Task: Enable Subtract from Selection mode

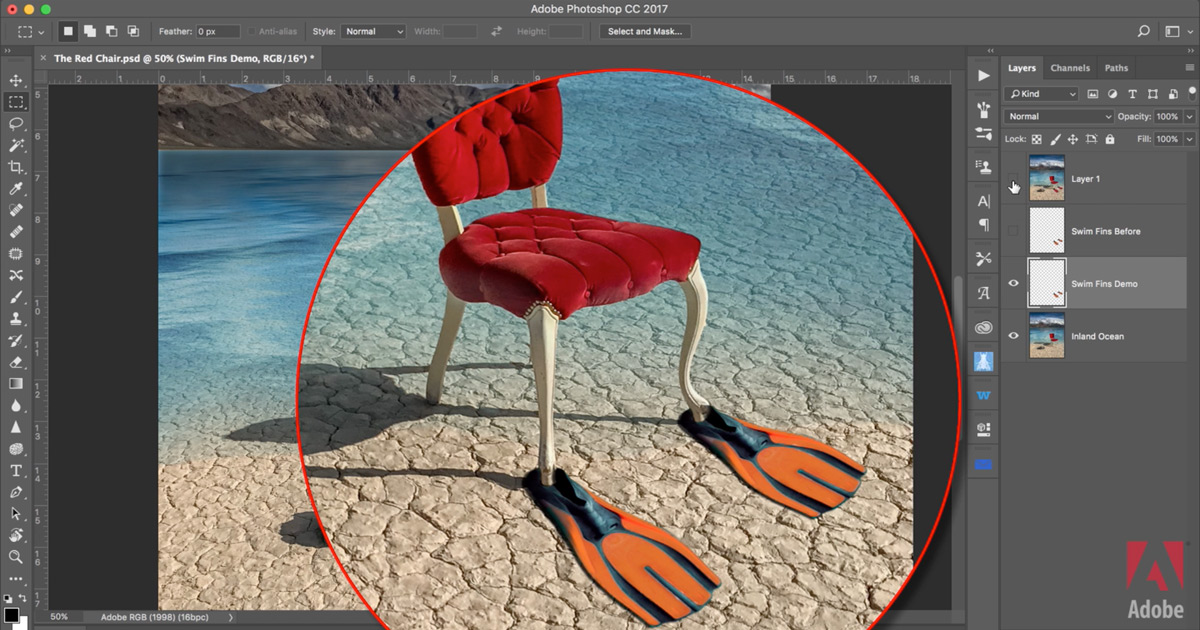Action: tap(111, 31)
